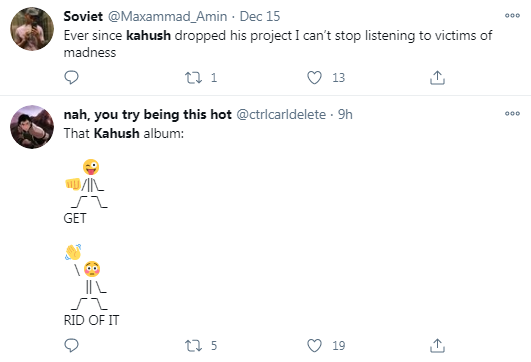
Task: Select the 'victims of madness' tweet text
Action: click(278, 44)
